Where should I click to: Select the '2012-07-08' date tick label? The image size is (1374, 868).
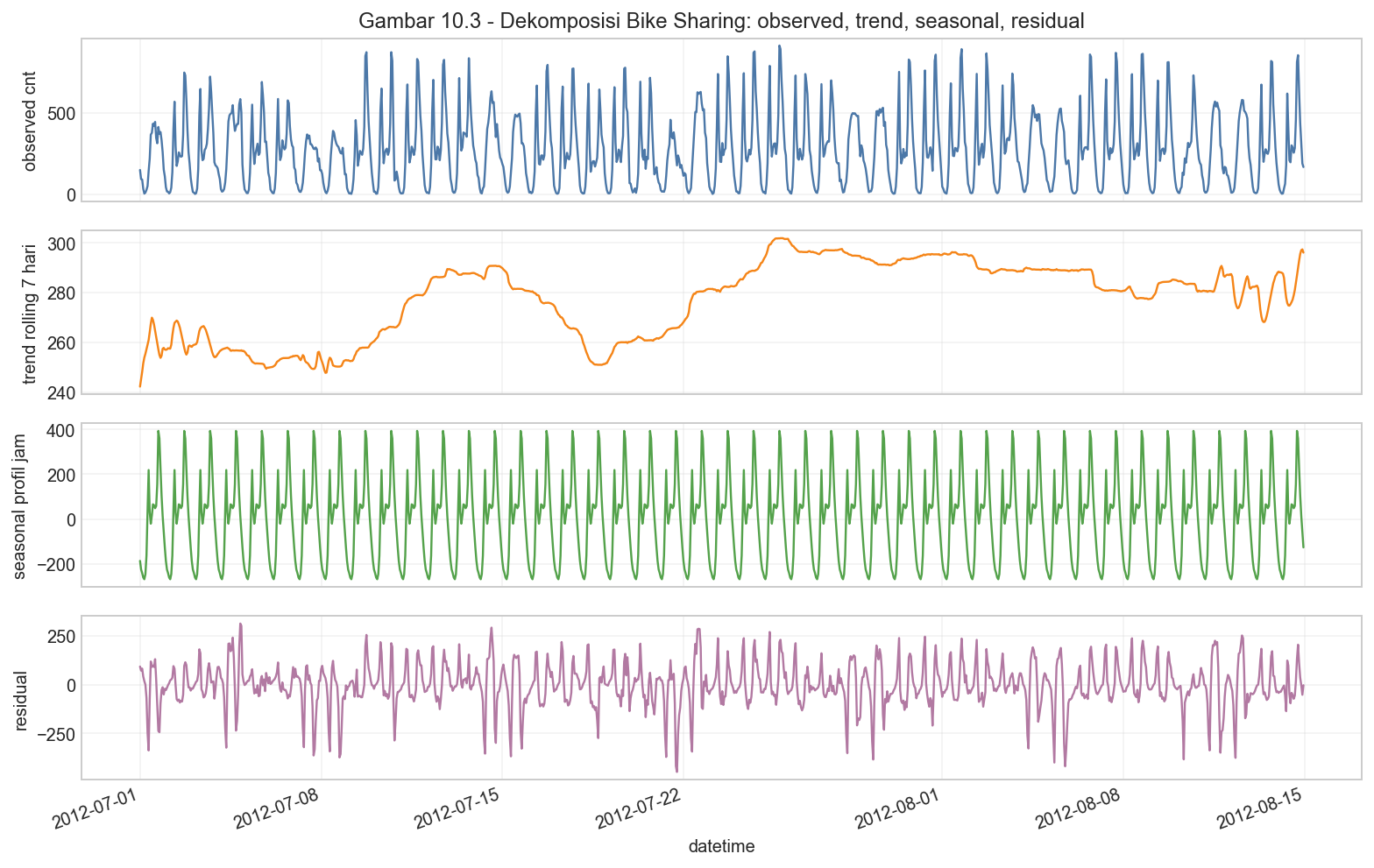(275, 809)
